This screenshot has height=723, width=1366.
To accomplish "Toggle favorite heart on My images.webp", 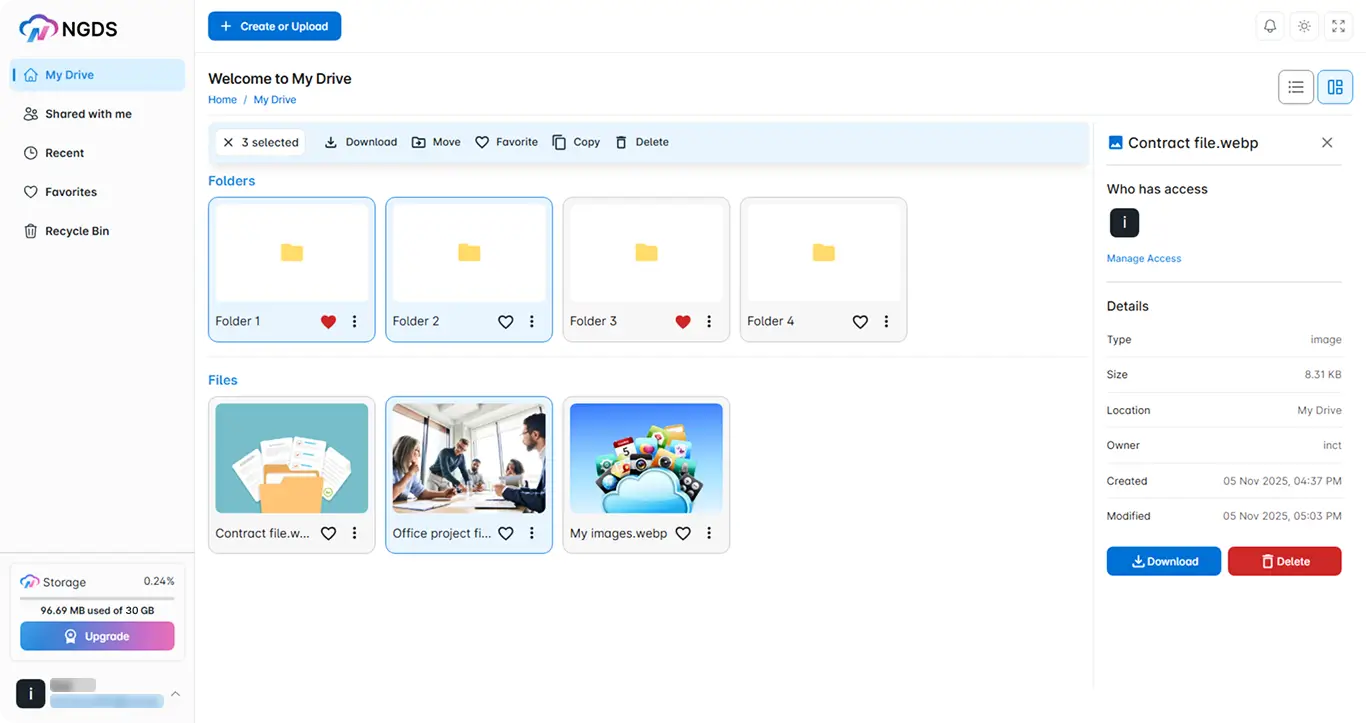I will [683, 534].
